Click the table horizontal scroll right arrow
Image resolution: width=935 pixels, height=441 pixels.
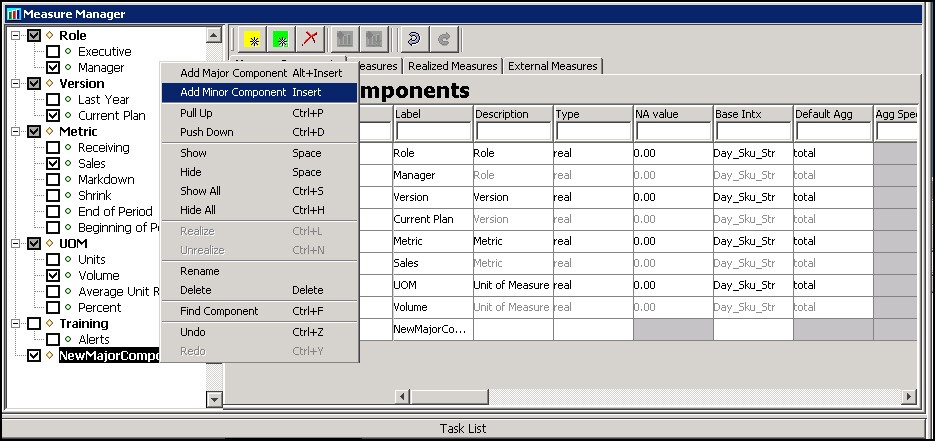click(x=909, y=396)
